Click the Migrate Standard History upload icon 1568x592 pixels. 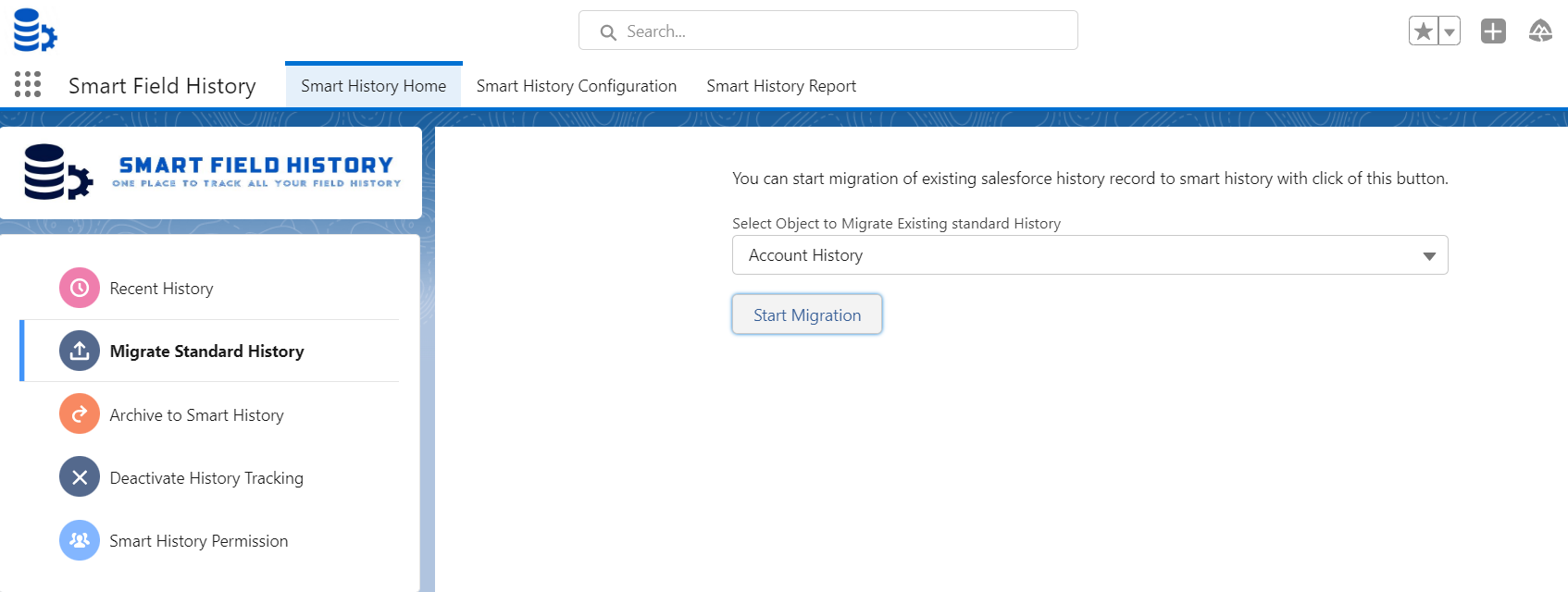tap(80, 351)
